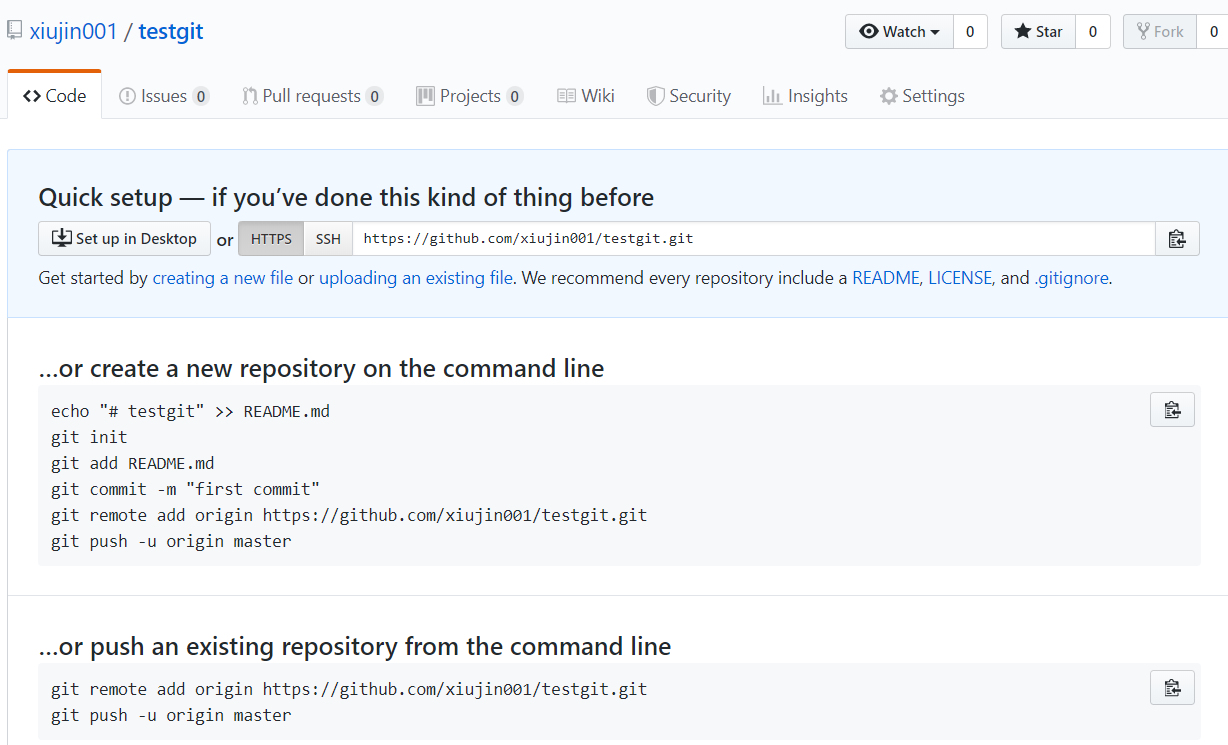This screenshot has height=745, width=1228.
Task: Click the uploading an existing file link
Action: click(415, 278)
